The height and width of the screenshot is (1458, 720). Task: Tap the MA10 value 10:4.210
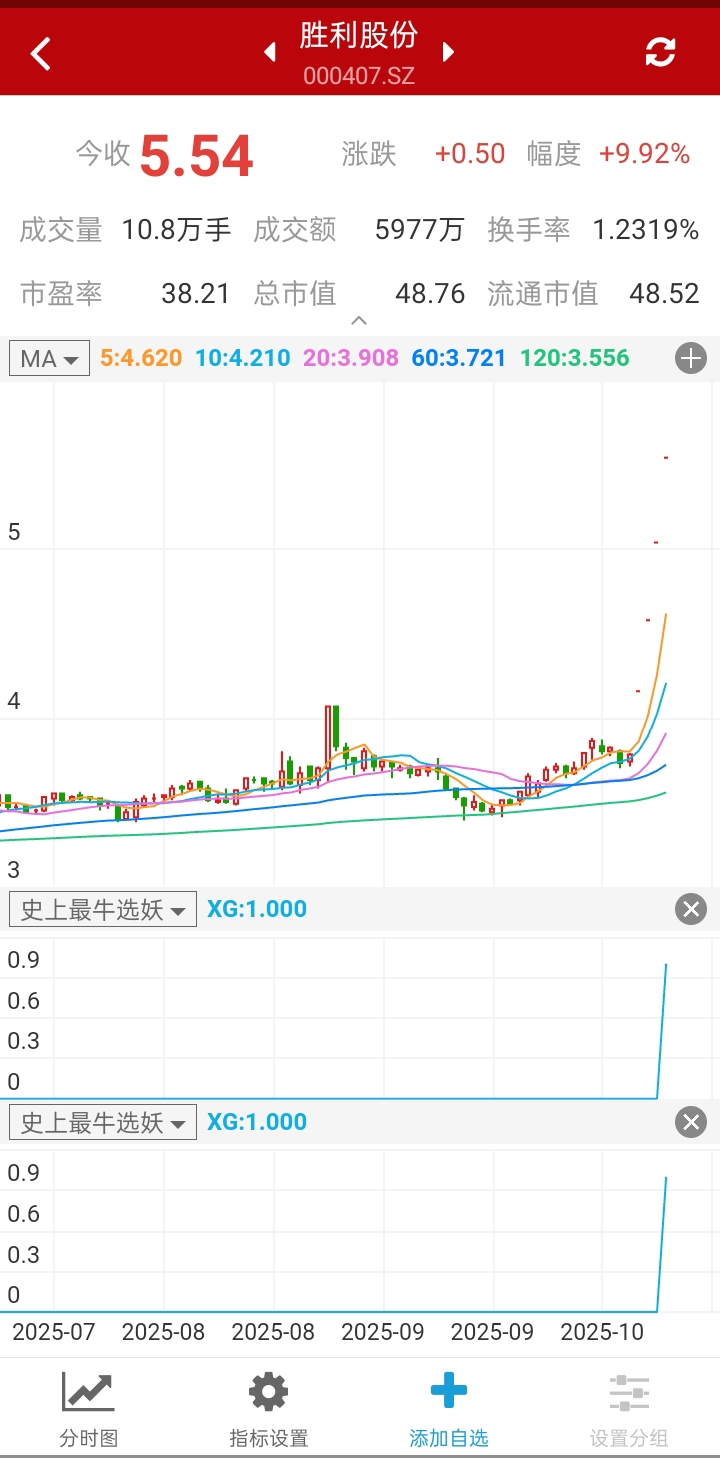243,358
